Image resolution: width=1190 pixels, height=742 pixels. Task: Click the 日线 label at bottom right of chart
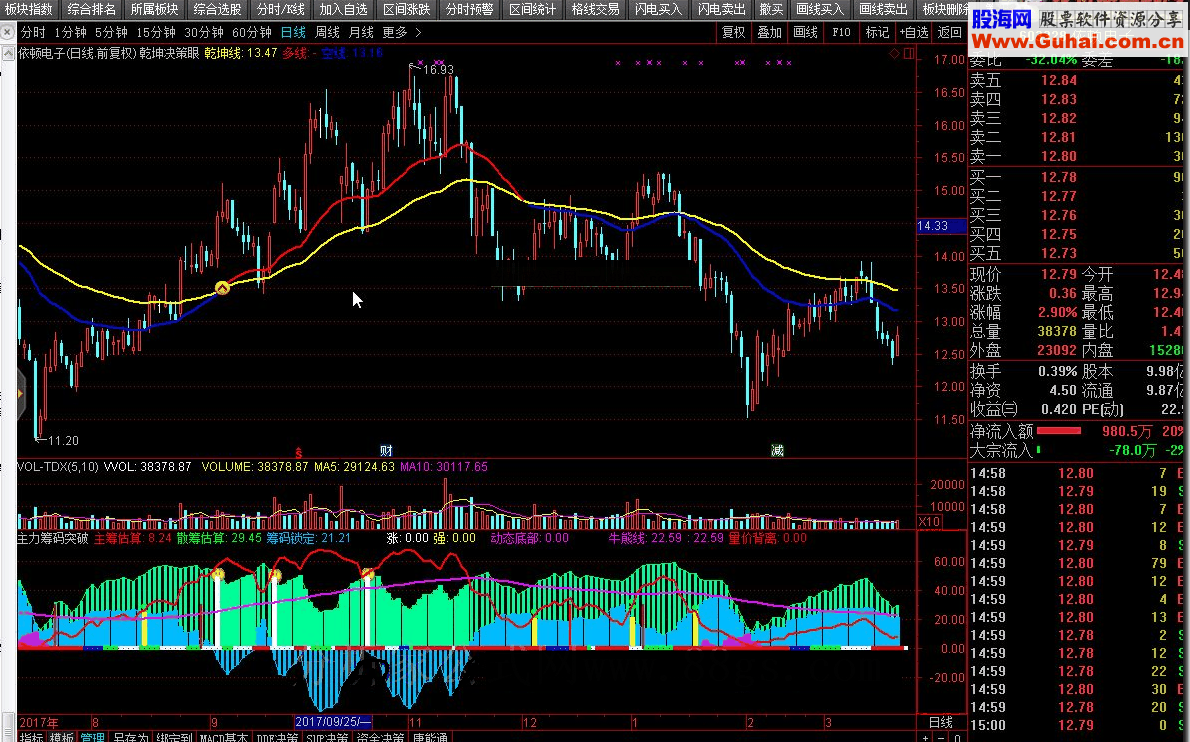coord(941,722)
